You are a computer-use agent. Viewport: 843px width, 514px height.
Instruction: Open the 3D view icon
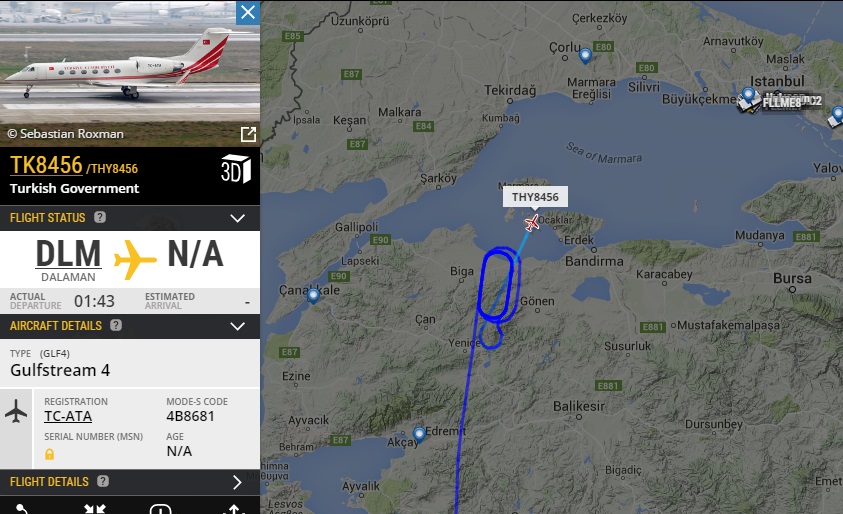[x=236, y=169]
